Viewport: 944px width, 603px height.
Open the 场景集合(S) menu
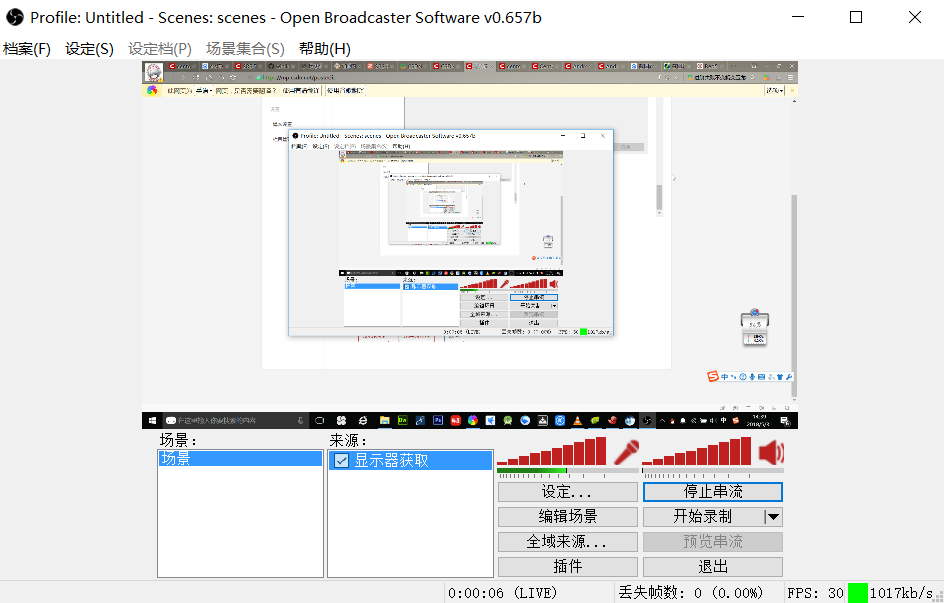point(245,49)
